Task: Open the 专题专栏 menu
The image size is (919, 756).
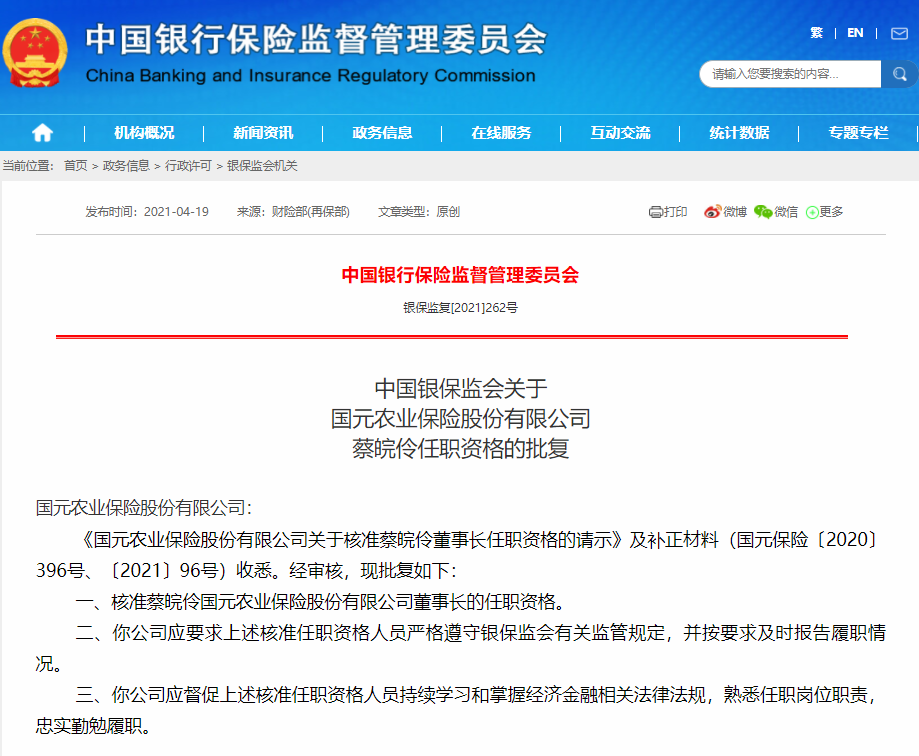Action: pyautogui.click(x=858, y=133)
